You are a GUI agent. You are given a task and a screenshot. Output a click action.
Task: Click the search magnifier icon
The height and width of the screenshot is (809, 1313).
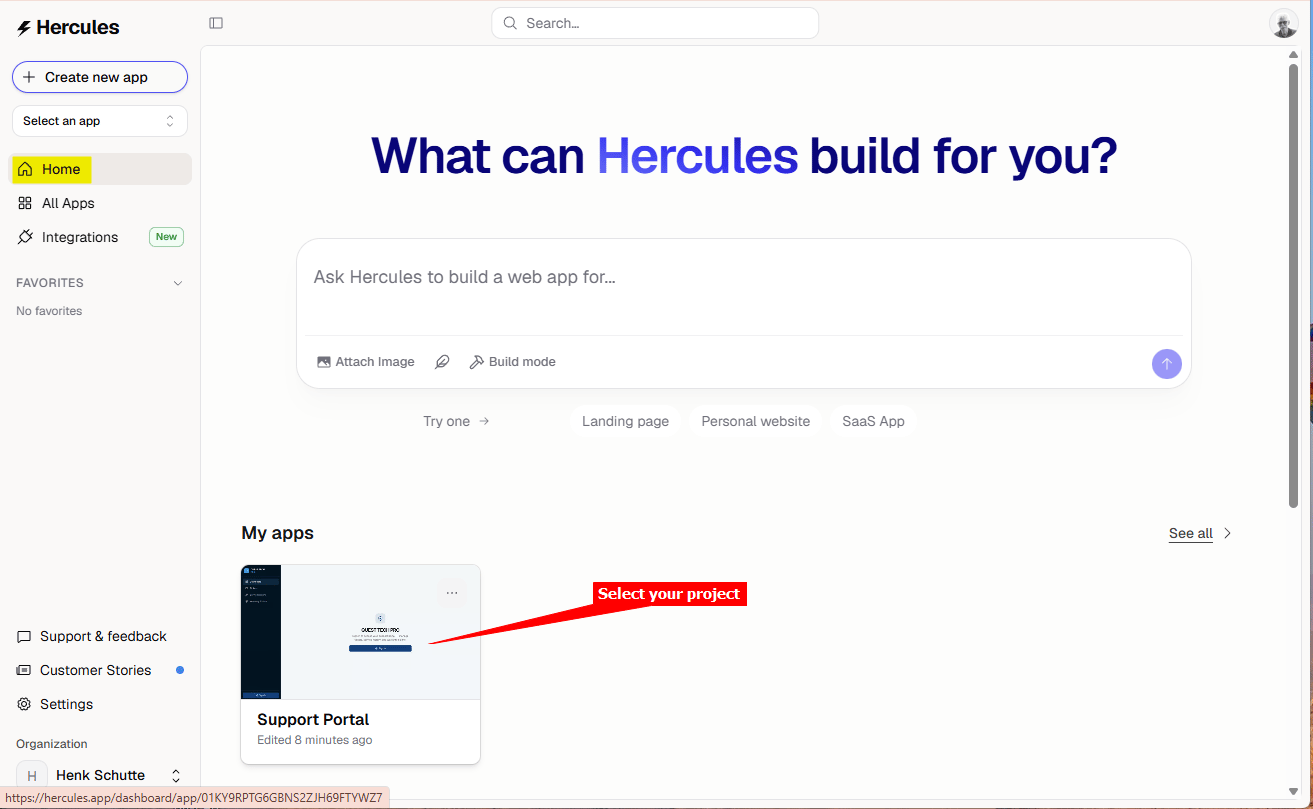pyautogui.click(x=511, y=23)
